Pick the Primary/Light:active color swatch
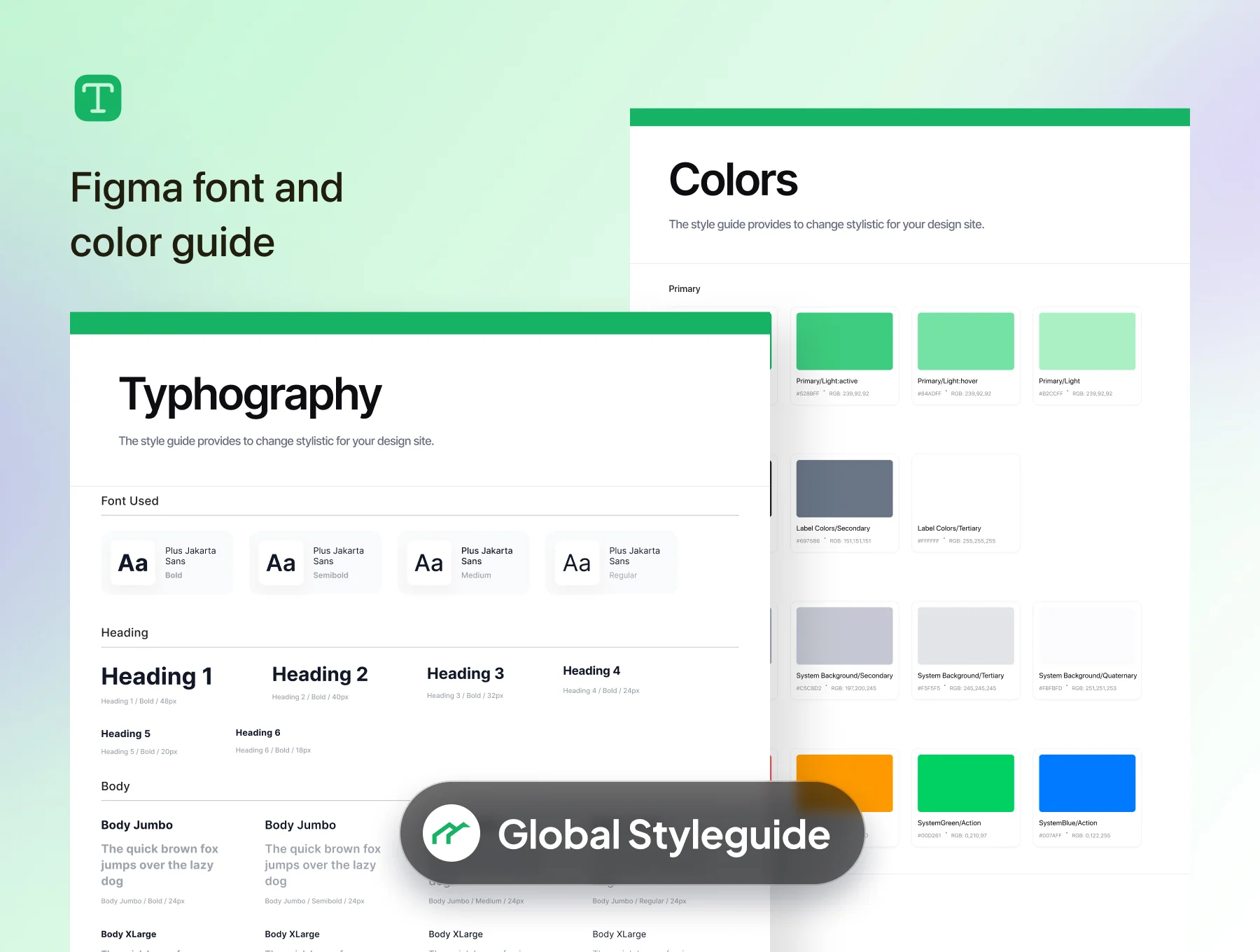 coord(844,341)
